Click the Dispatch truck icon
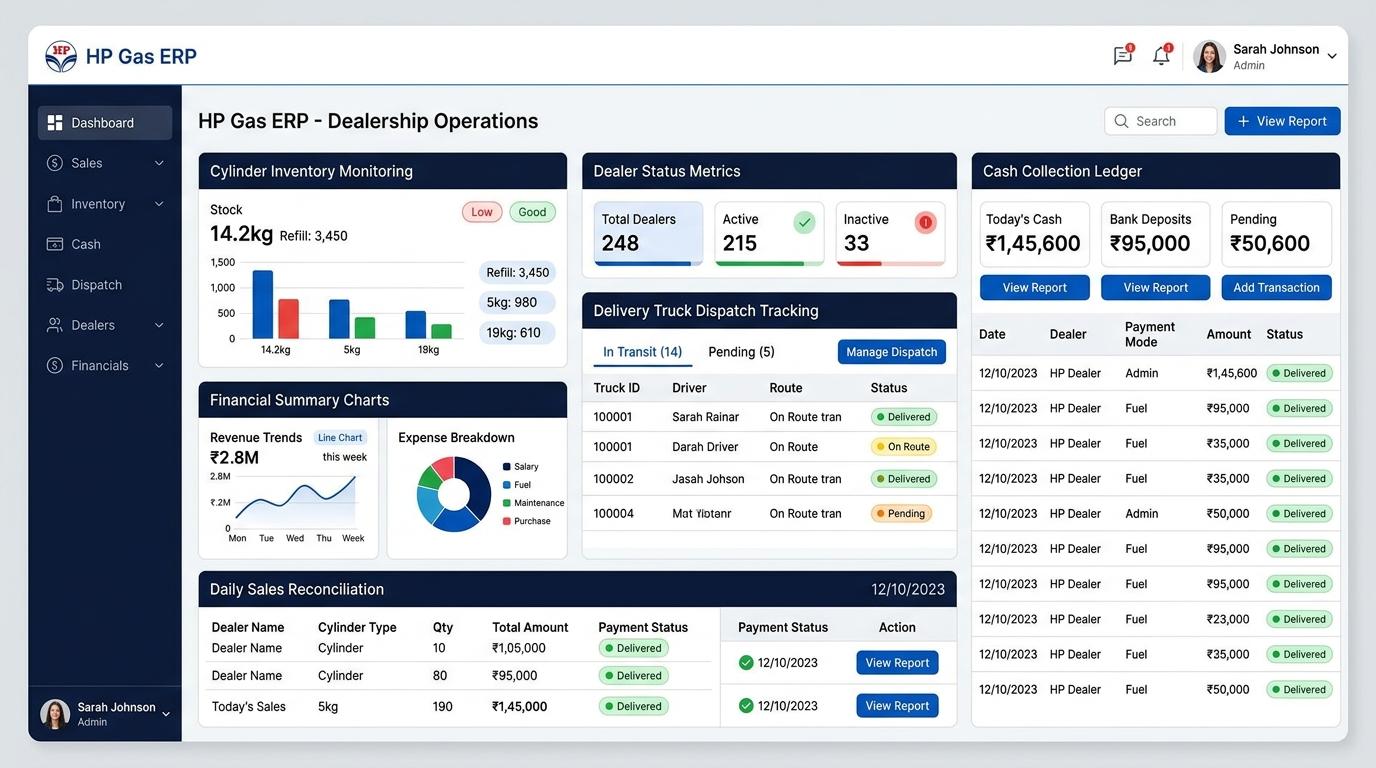The height and width of the screenshot is (768, 1376). pos(55,285)
